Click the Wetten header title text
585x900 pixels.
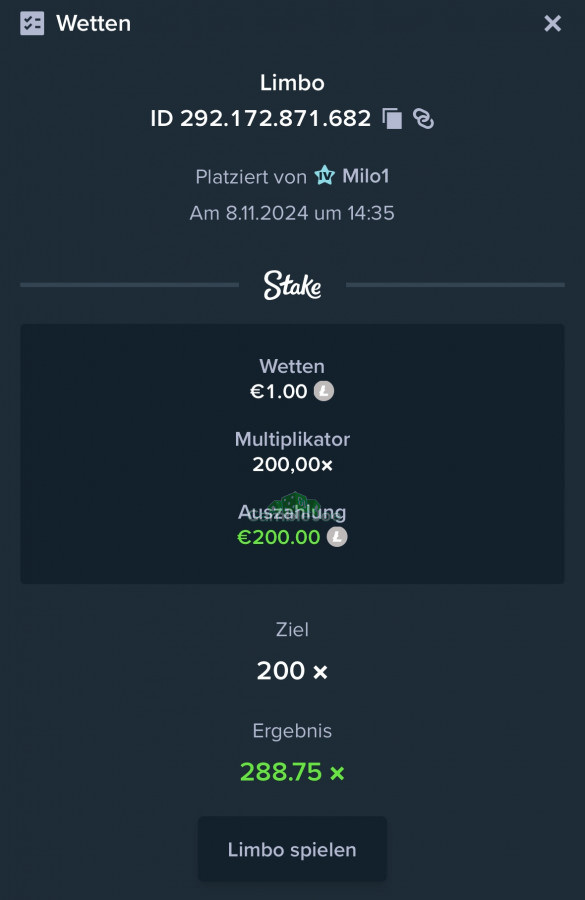94,24
